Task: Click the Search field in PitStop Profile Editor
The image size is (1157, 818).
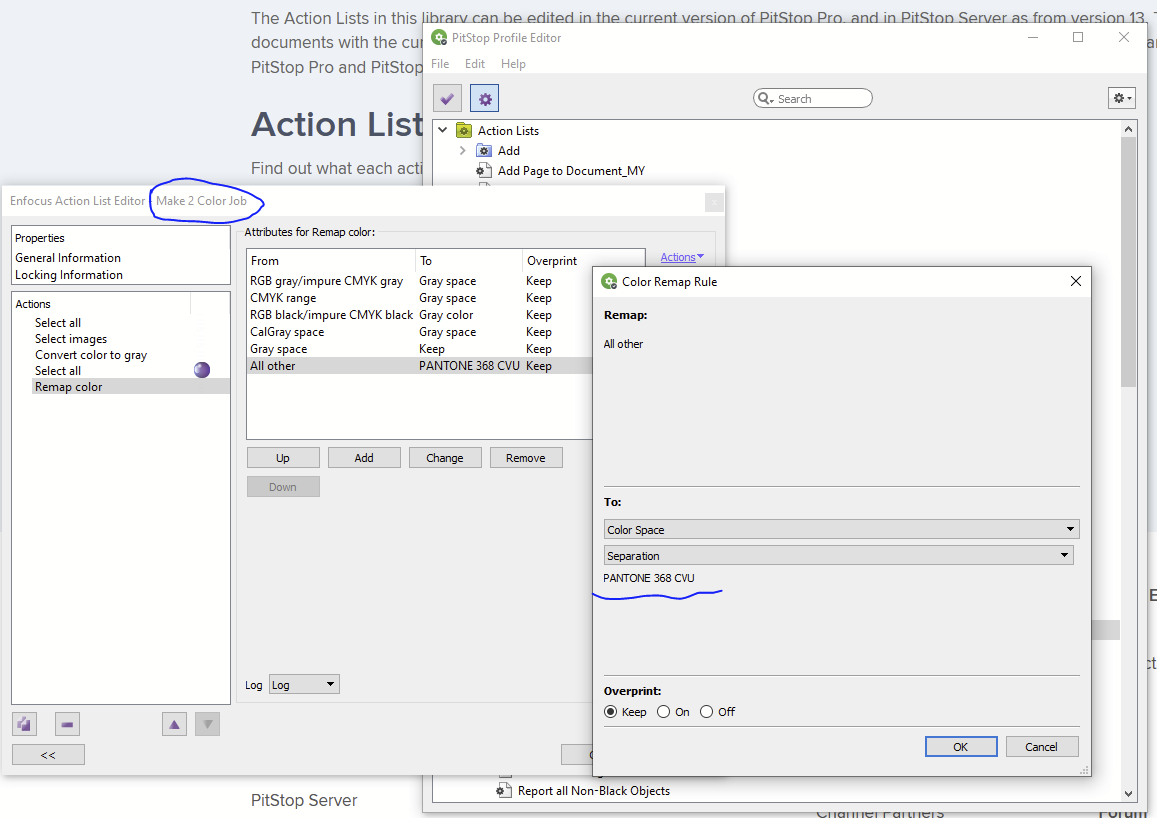Action: [812, 98]
